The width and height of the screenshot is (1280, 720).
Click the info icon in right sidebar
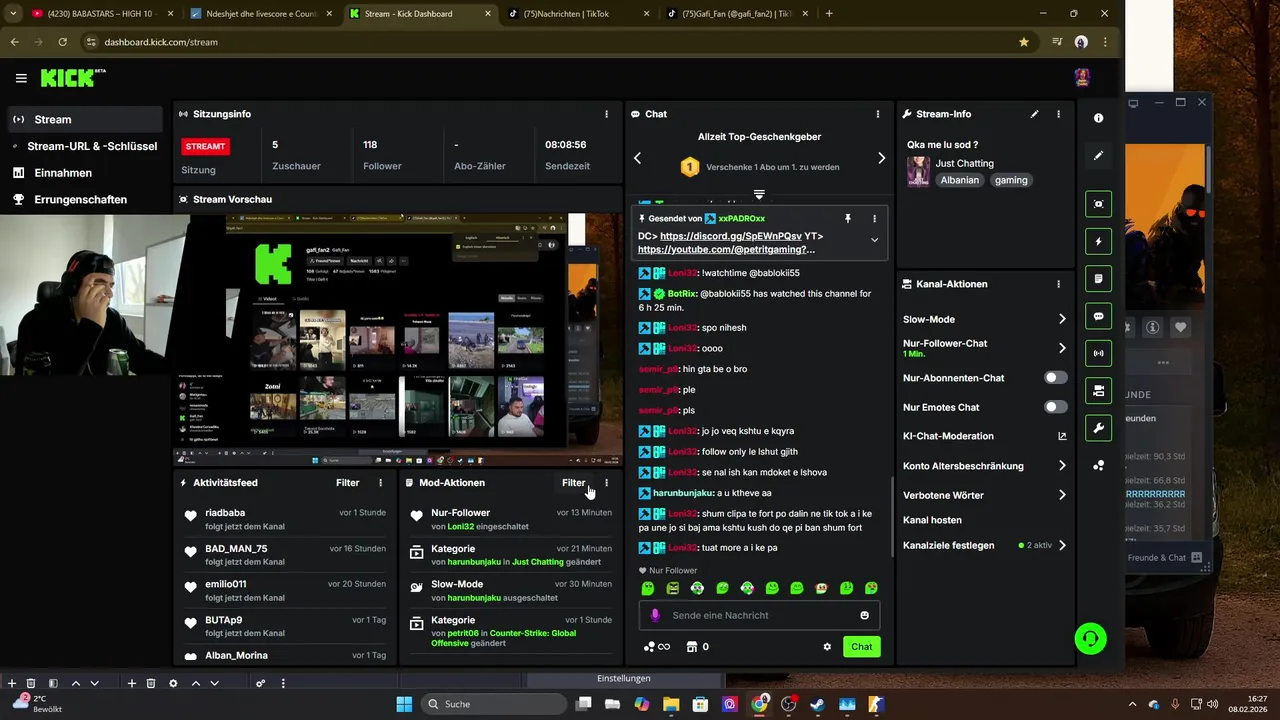point(1099,118)
